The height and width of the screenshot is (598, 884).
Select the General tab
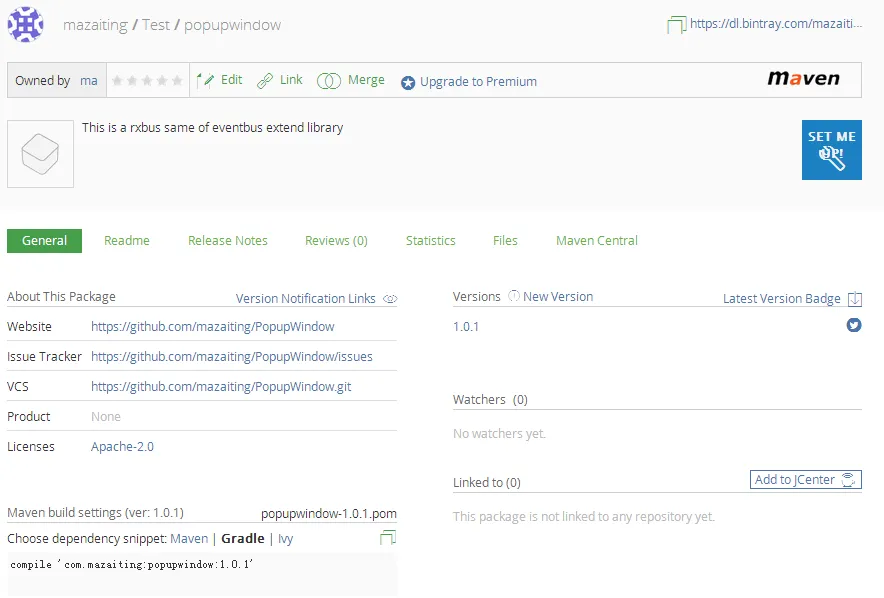(x=45, y=241)
